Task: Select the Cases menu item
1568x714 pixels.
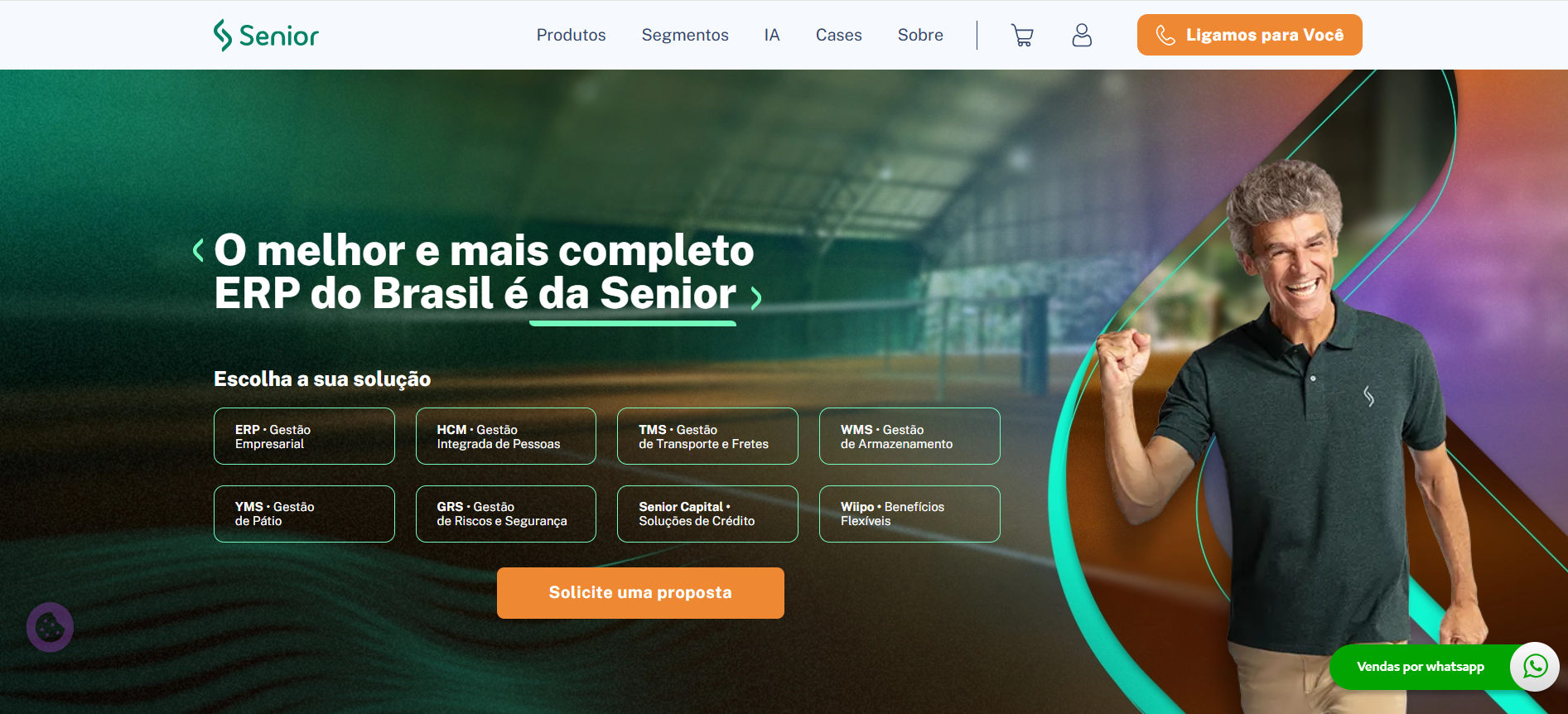Action: [x=838, y=35]
